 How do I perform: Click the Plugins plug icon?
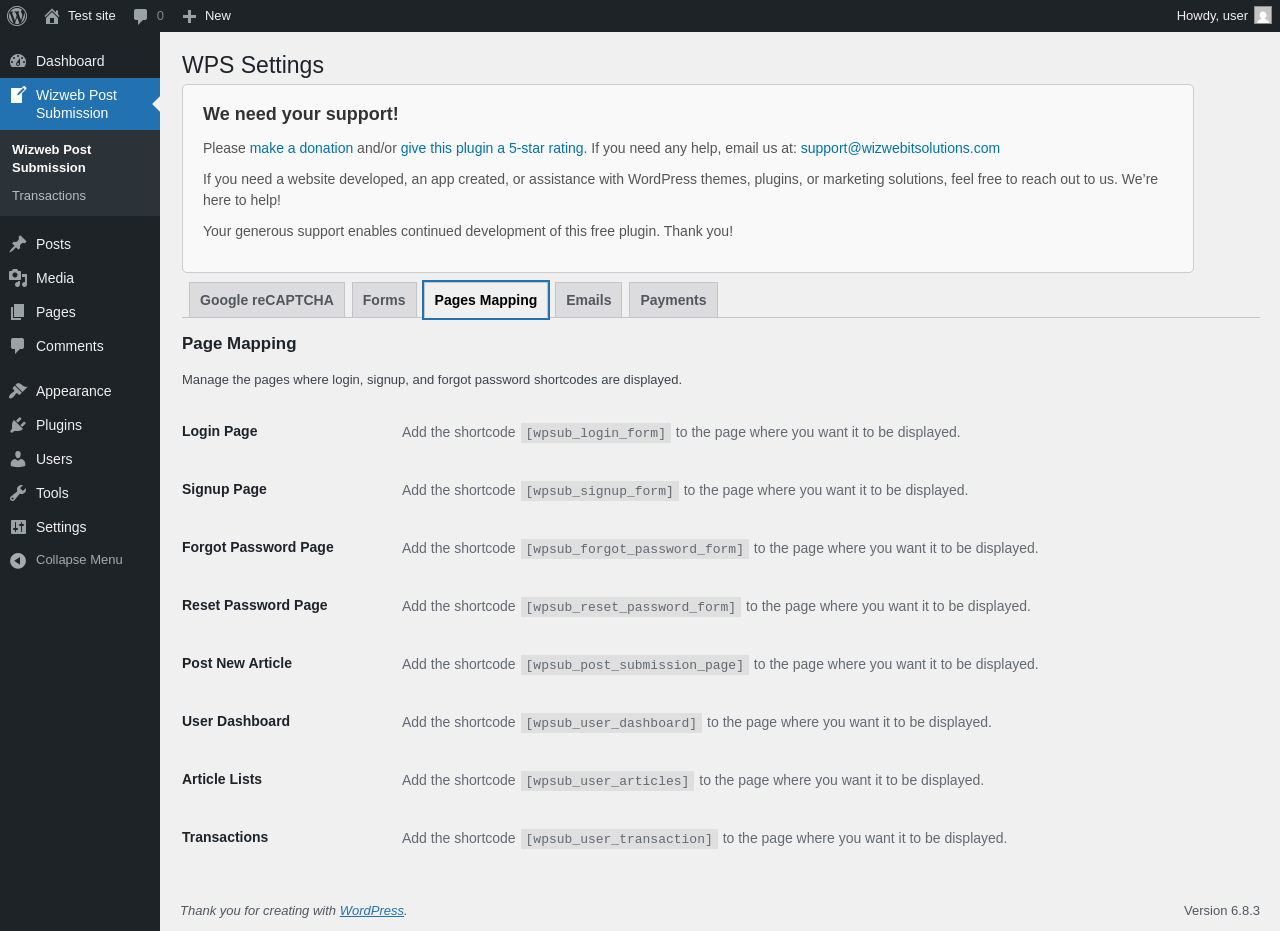click(x=18, y=425)
